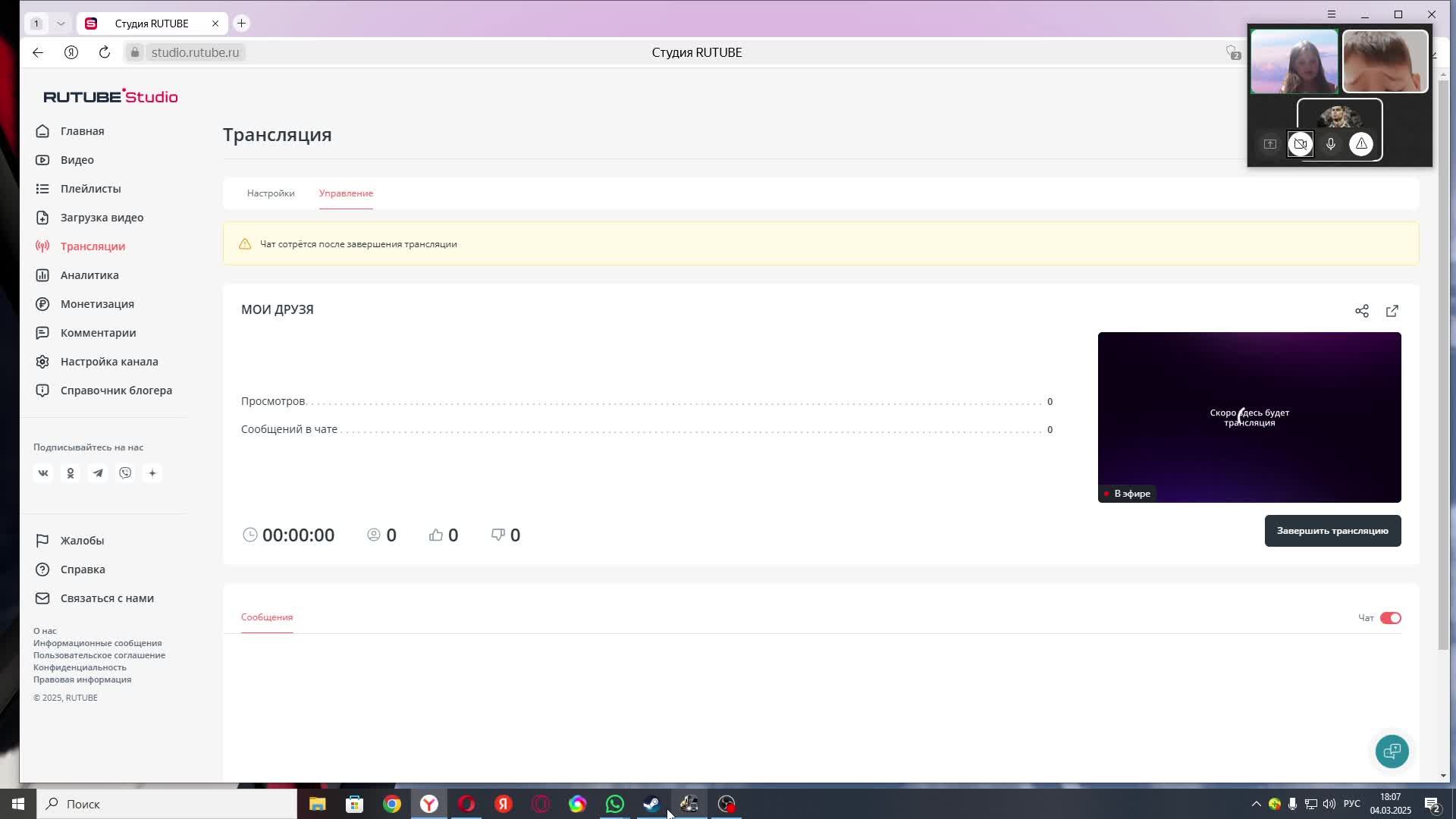Click the warning icon in call overlay
Screen dimensions: 1456x819
tap(1361, 144)
